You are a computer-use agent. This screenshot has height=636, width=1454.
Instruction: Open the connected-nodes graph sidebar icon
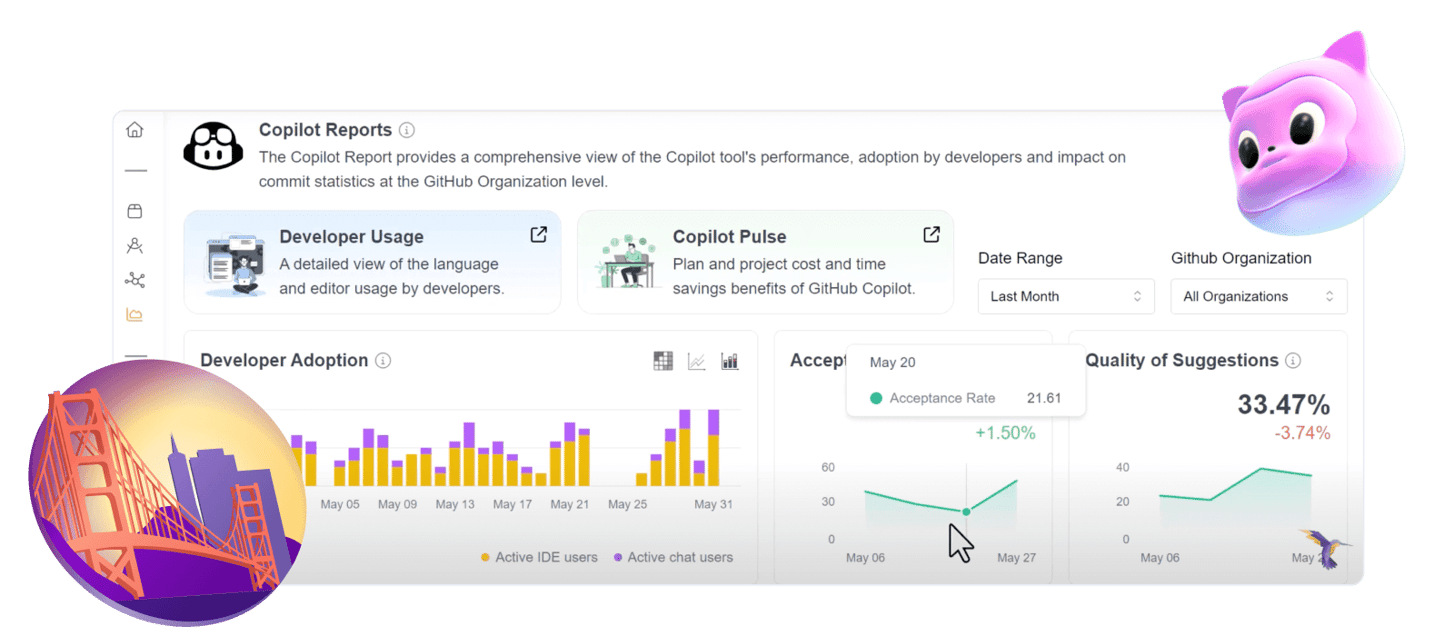[135, 280]
